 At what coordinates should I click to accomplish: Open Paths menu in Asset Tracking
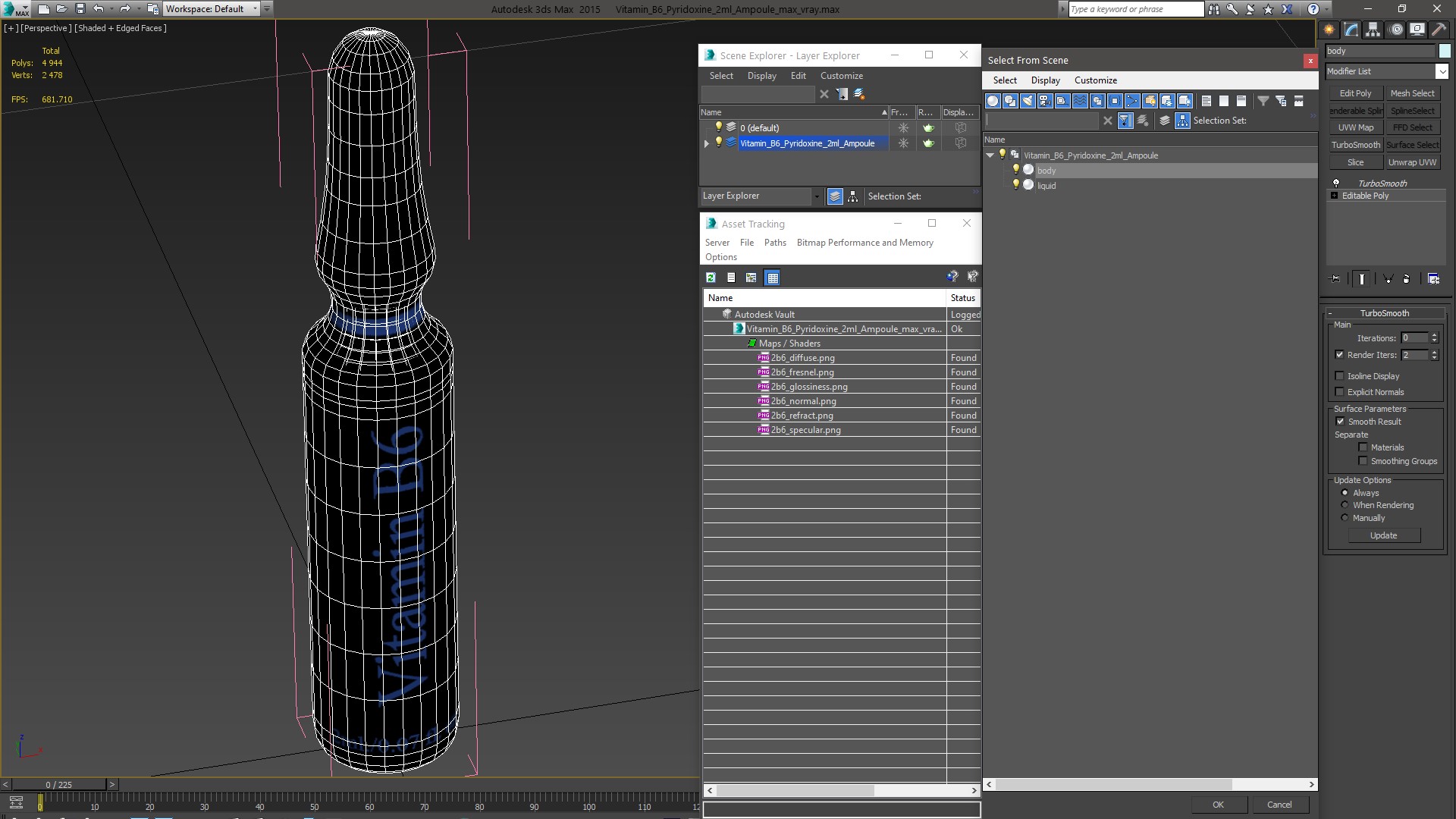tap(775, 243)
